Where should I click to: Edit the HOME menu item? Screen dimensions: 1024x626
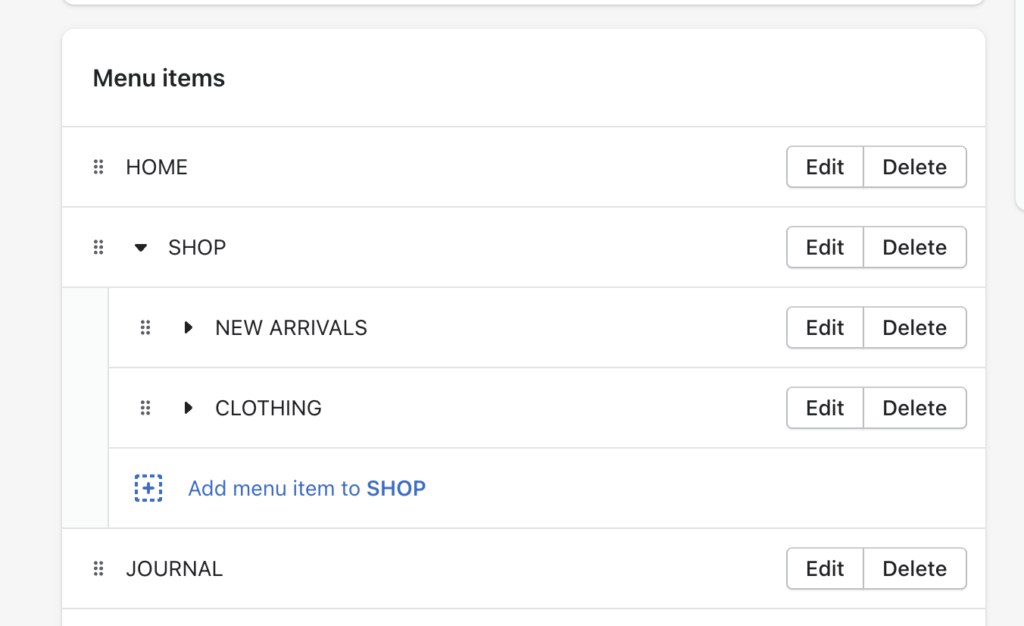tap(825, 167)
